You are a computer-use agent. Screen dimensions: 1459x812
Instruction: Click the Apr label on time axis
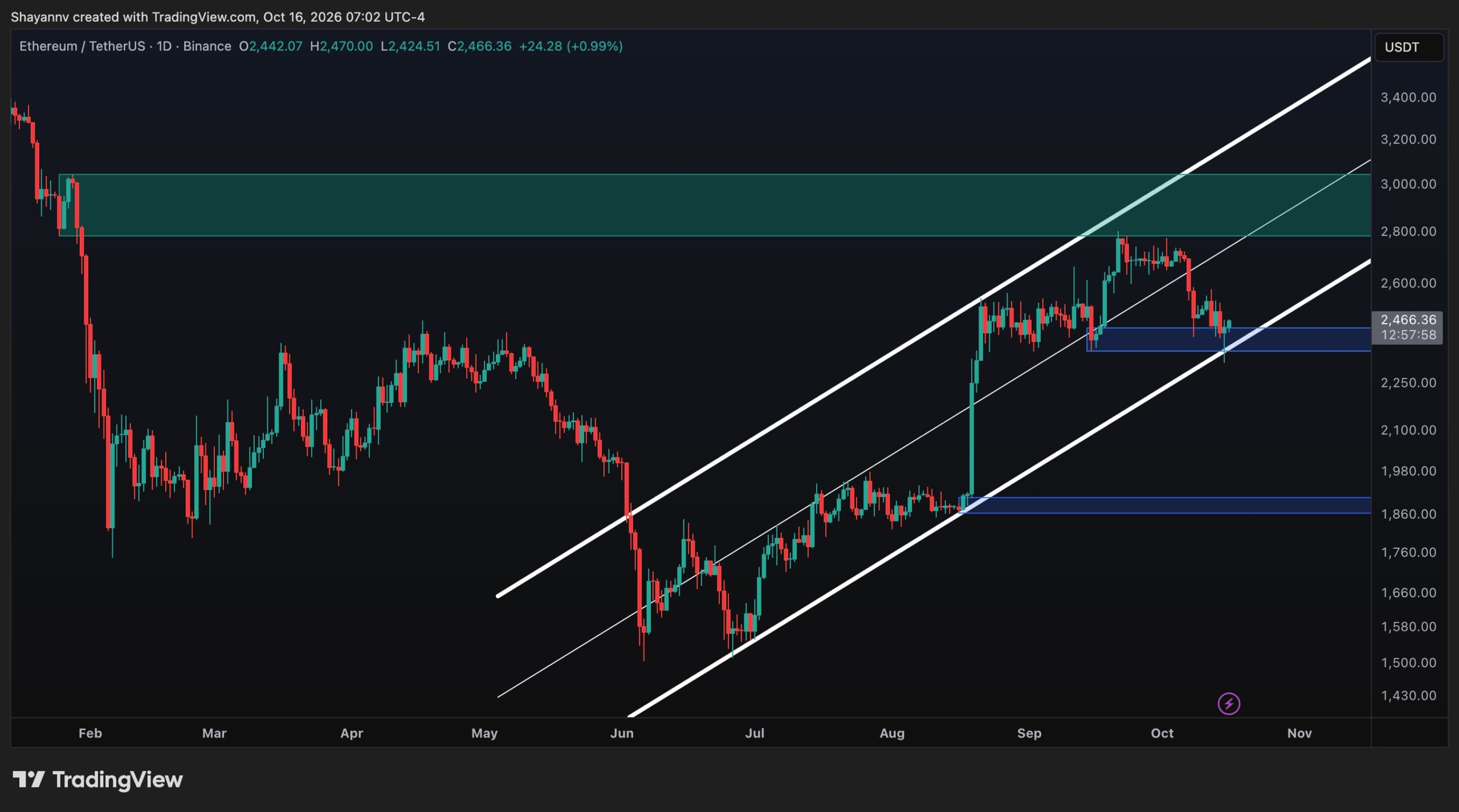point(352,733)
